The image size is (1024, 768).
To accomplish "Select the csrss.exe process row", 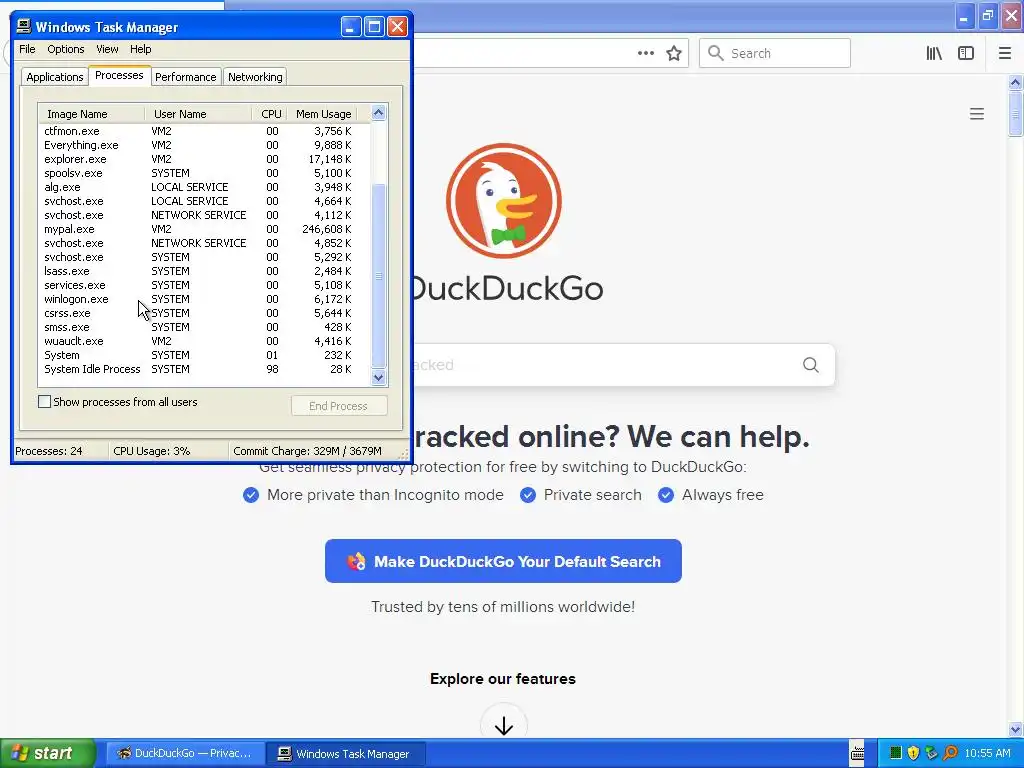I will pos(204,313).
